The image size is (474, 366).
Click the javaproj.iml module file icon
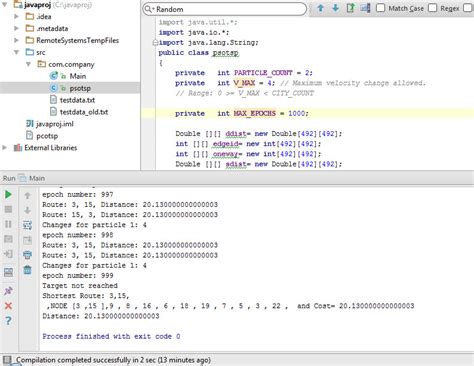pyautogui.click(x=30, y=124)
